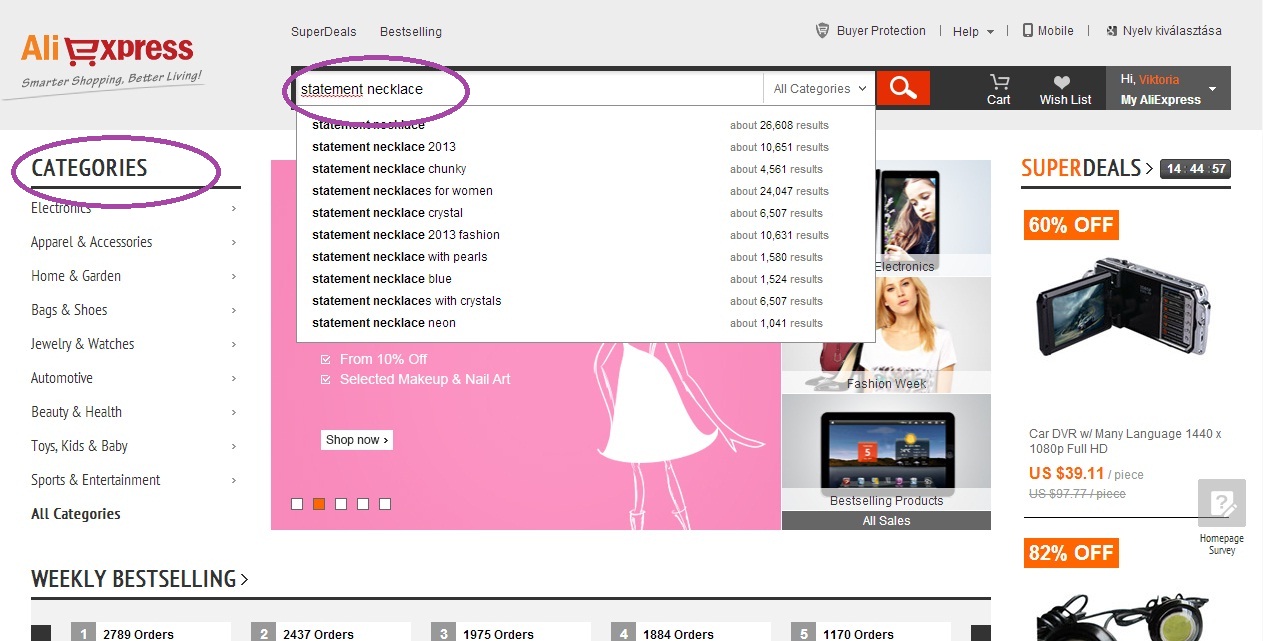Select the orange second carousel dot
Viewport: 1263px width, 641px height.
(x=319, y=504)
